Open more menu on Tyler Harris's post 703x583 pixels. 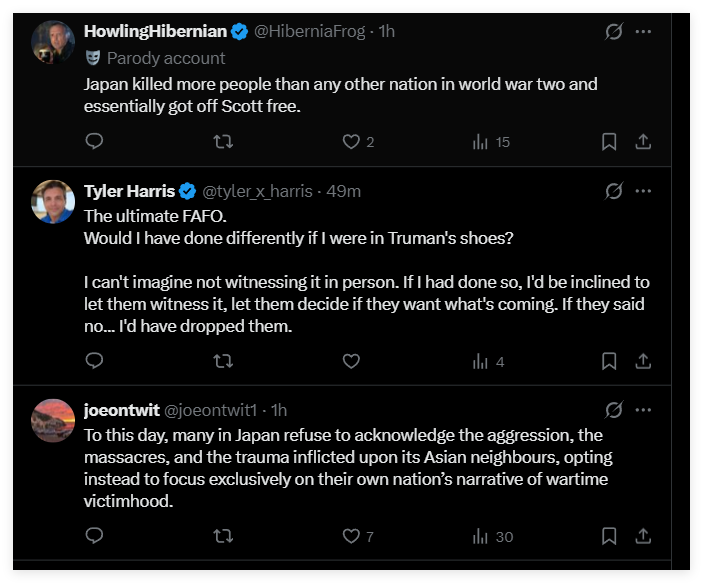click(644, 190)
